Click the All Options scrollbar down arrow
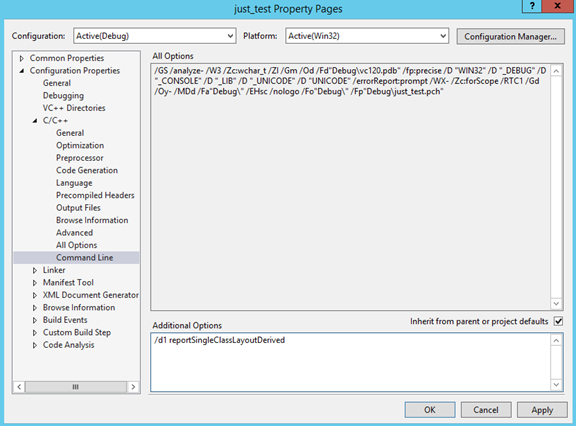The image size is (576, 426). (x=556, y=303)
